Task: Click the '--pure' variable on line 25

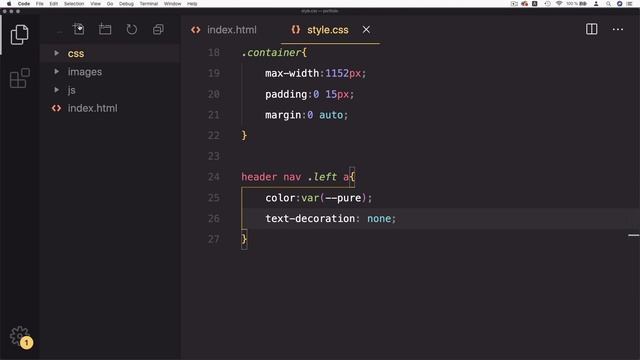Action: coord(343,198)
